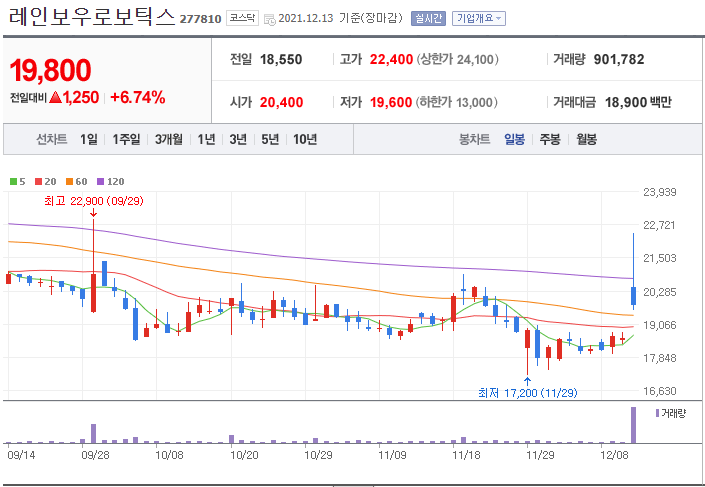This screenshot has width=705, height=487.
Task: Switch to 일봉 daily candle chart
Action: [514, 139]
